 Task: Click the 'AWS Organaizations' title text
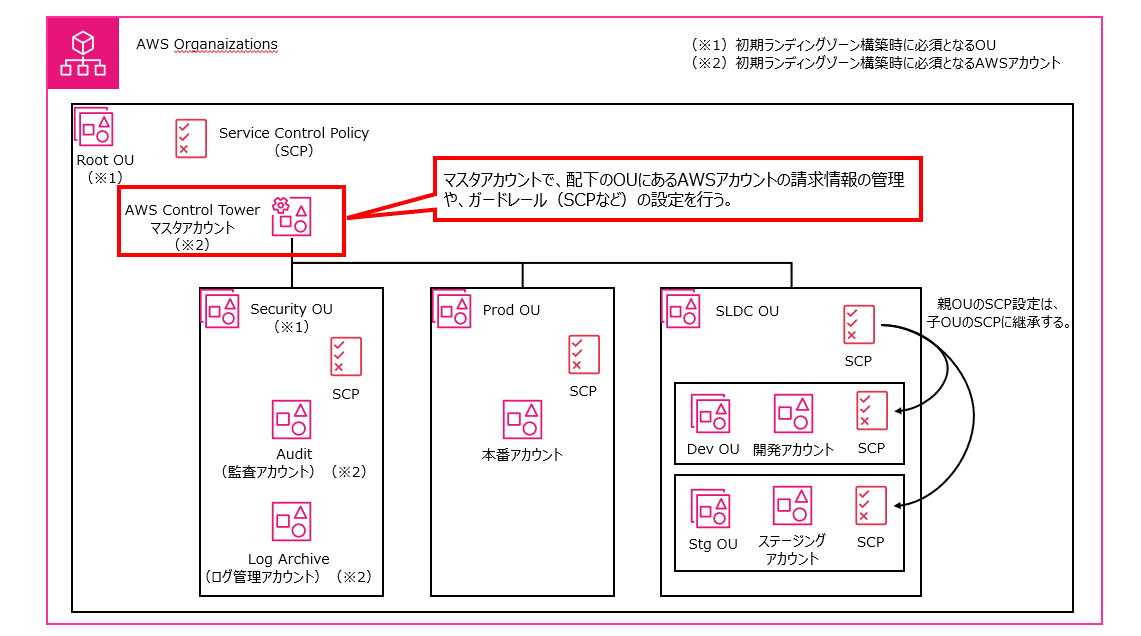[207, 44]
